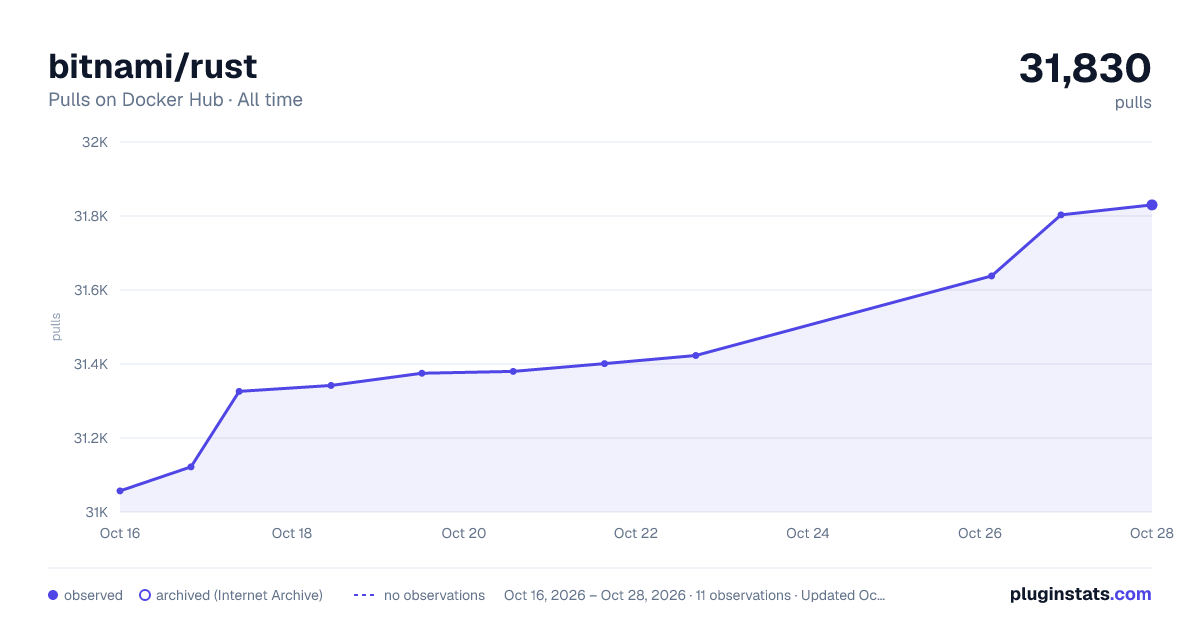Click the data point just below 31.2K
The image size is (1200, 630).
(x=191, y=467)
